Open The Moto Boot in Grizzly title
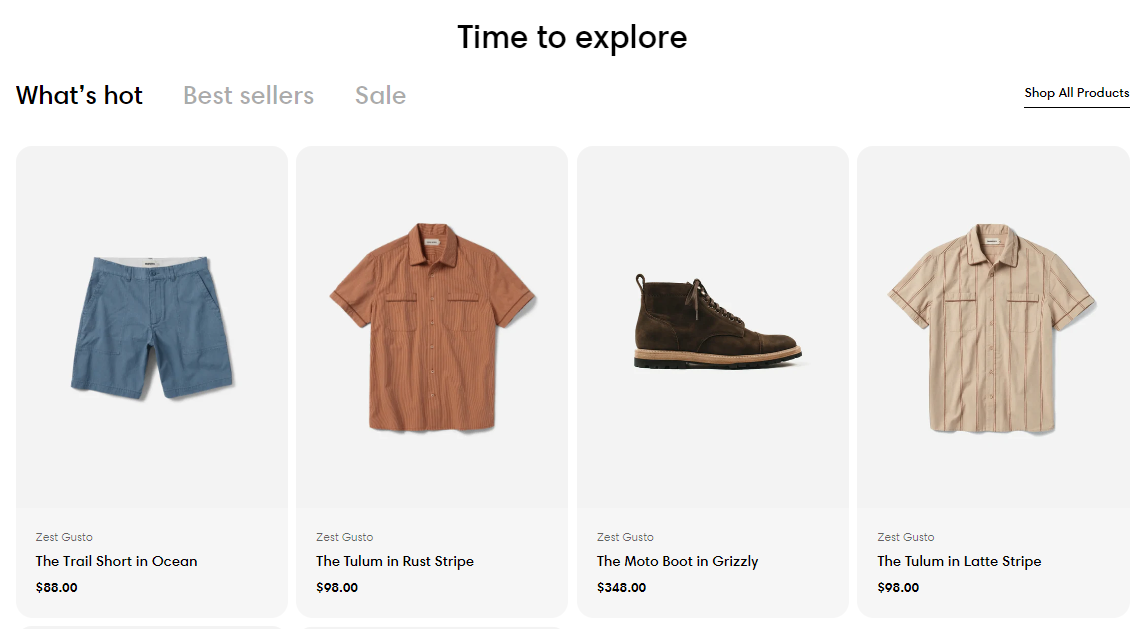1147x629 pixels. point(677,561)
